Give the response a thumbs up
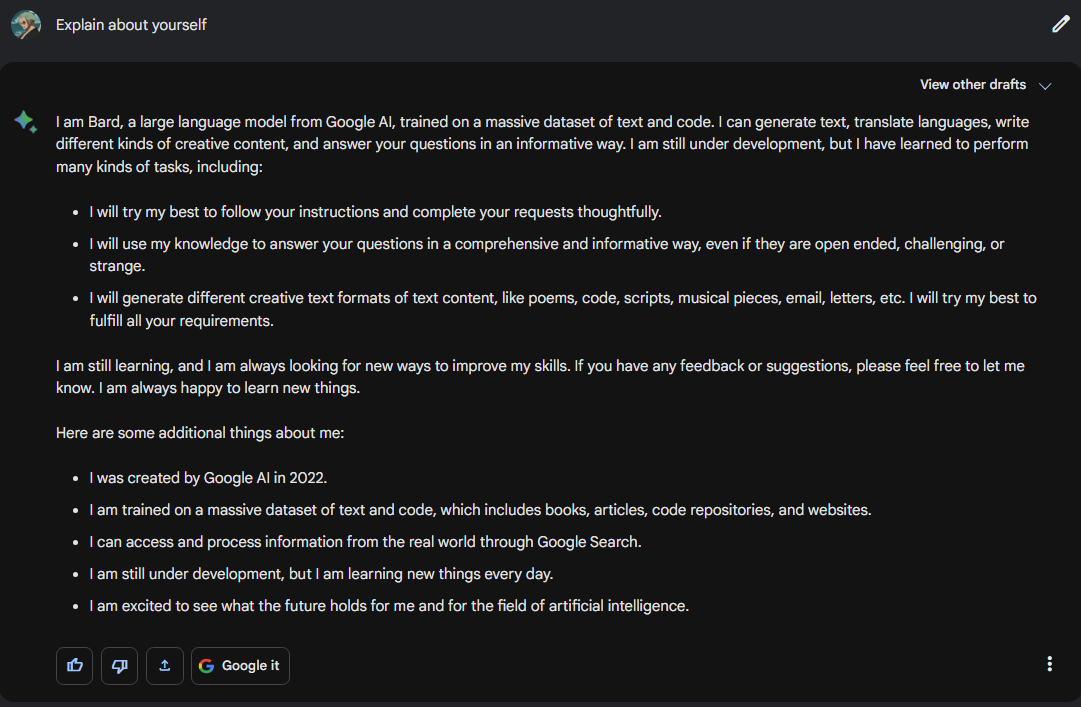 [x=74, y=666]
